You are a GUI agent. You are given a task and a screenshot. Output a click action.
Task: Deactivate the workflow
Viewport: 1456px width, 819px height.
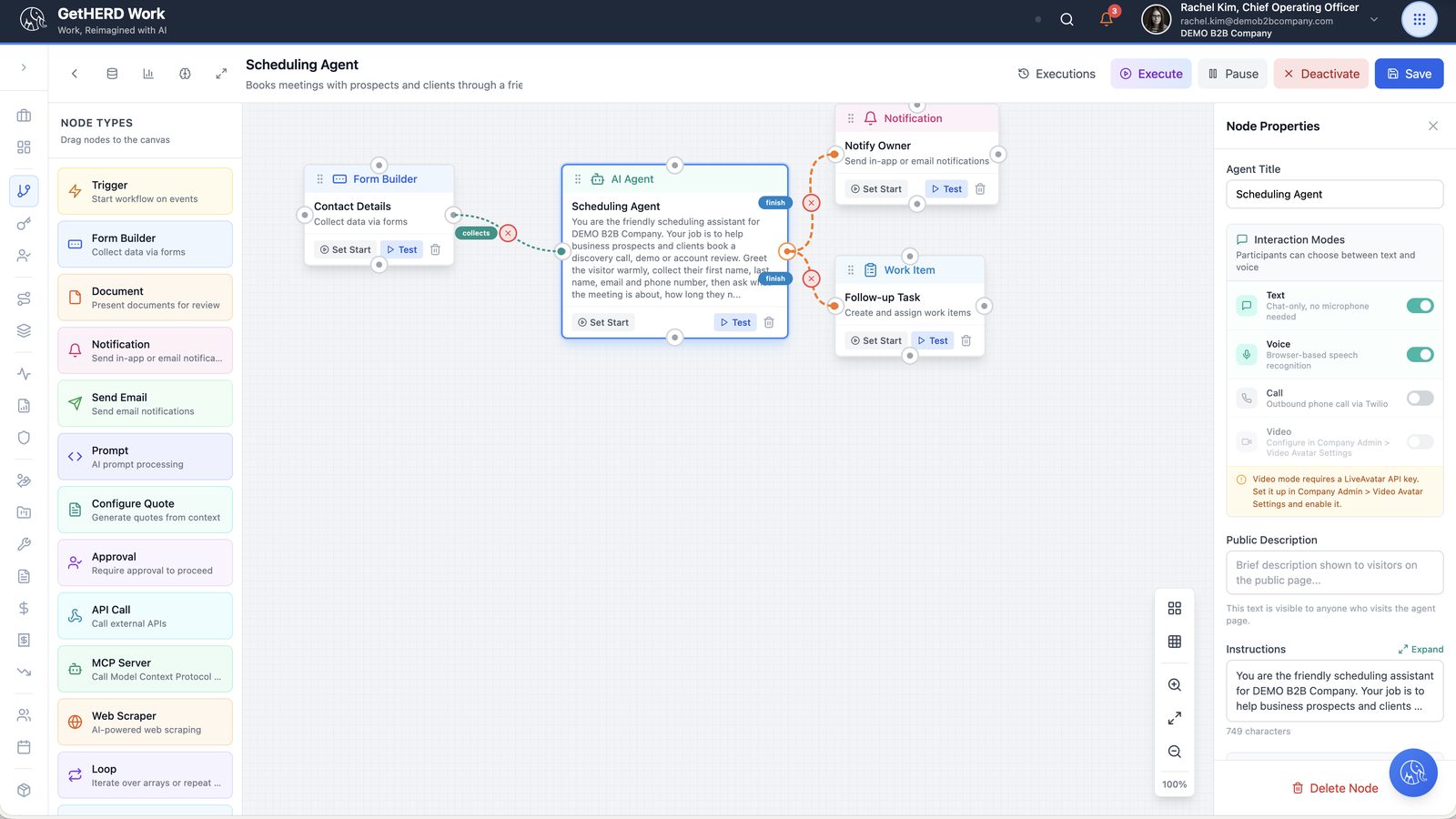click(x=1321, y=74)
